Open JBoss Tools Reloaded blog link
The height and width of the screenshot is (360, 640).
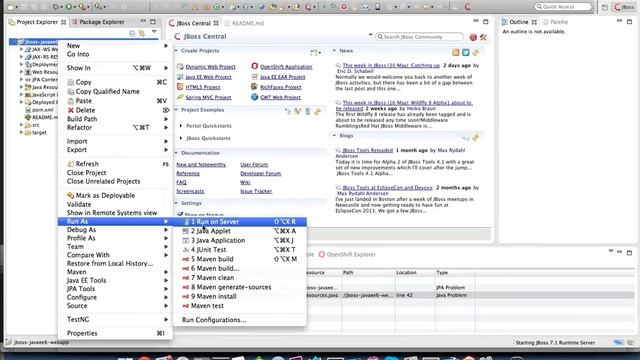367,150
